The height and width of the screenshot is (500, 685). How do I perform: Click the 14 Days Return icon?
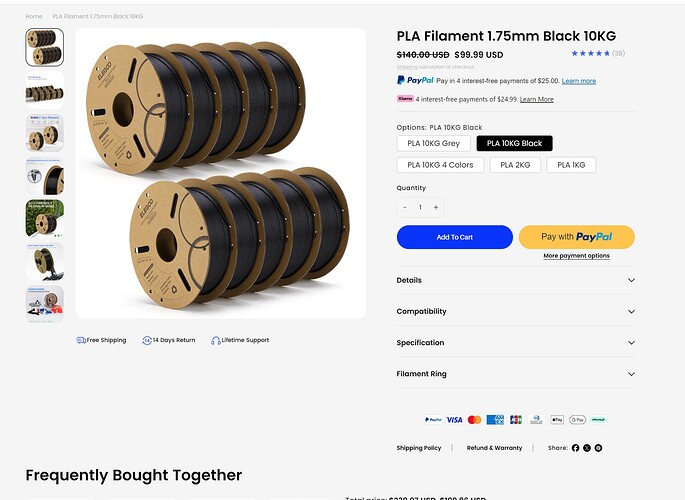[147, 340]
